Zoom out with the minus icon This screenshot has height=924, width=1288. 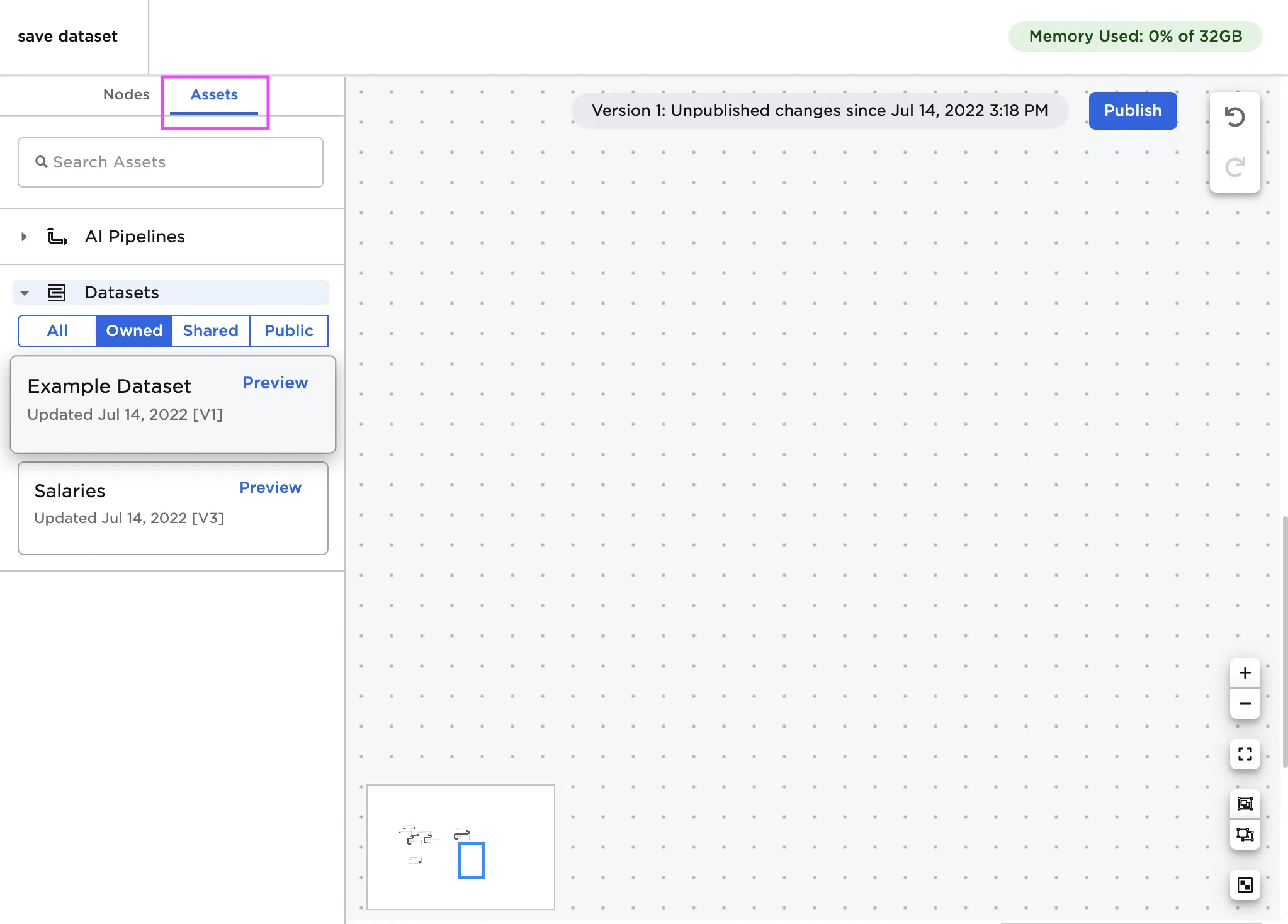pos(1245,704)
